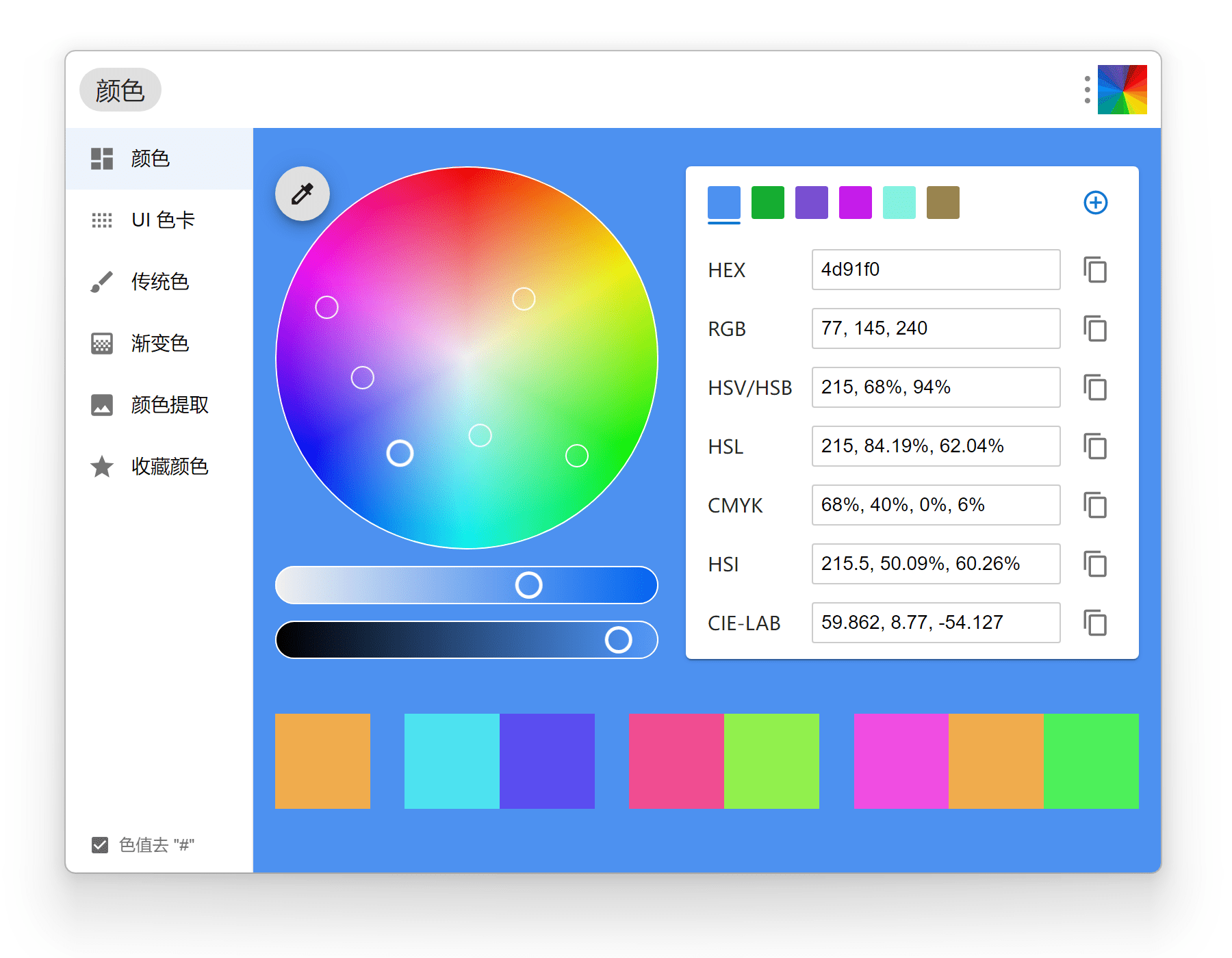The width and height of the screenshot is (1232, 958).
Task: Select the eyedropper color picker tool
Action: point(301,194)
